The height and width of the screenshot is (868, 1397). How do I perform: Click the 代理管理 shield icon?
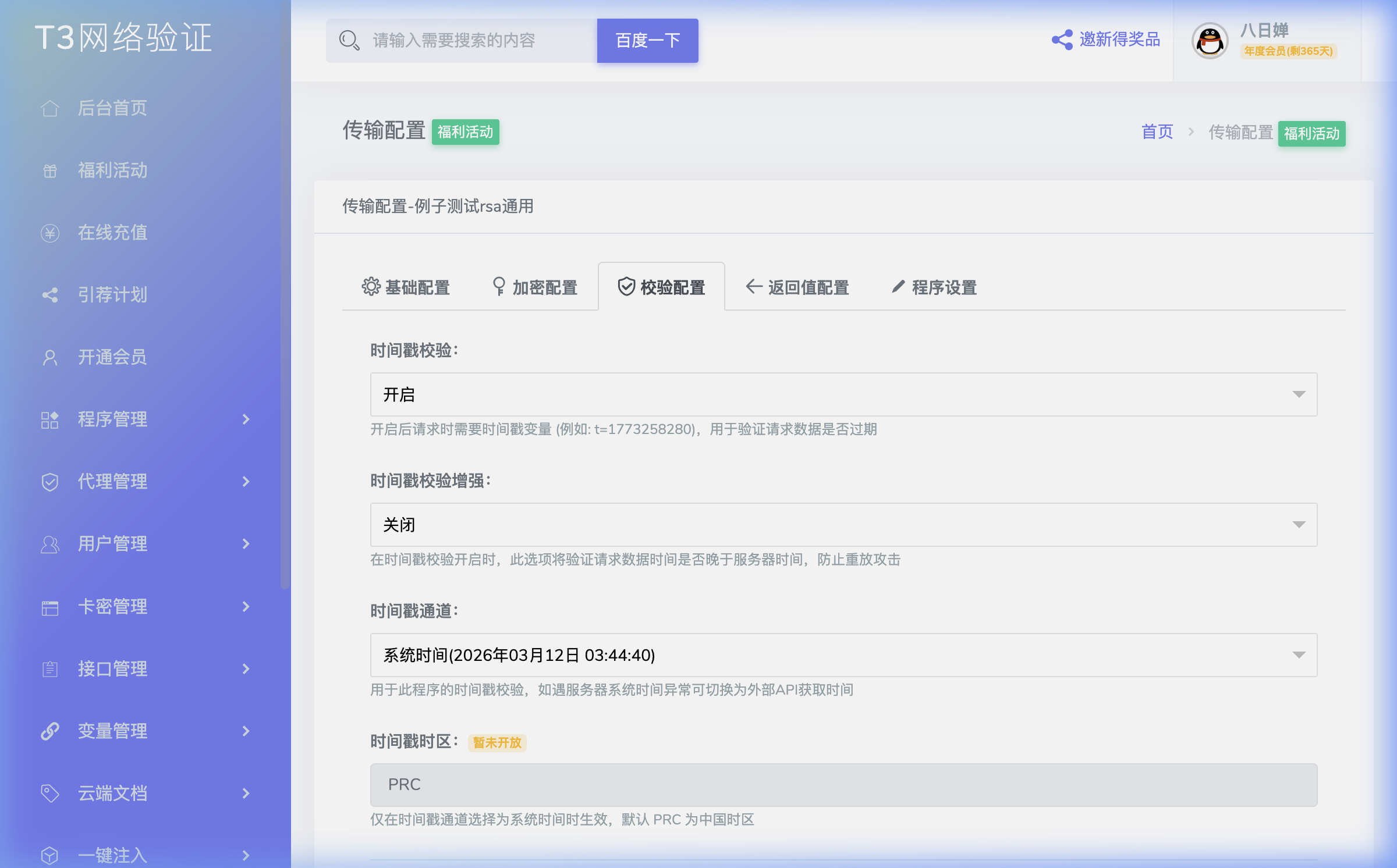pos(50,481)
